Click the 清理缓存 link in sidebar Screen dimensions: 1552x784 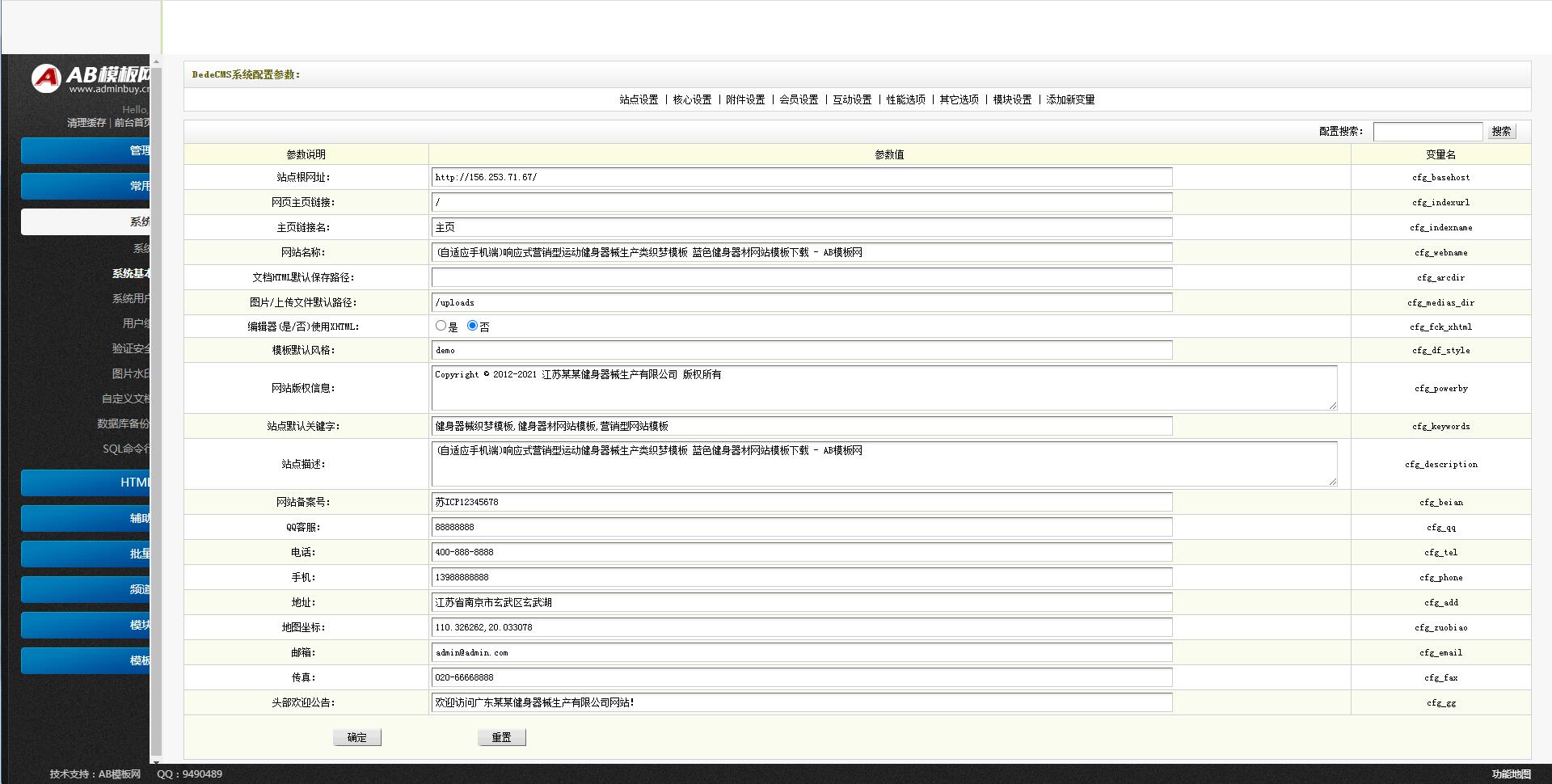[x=86, y=123]
